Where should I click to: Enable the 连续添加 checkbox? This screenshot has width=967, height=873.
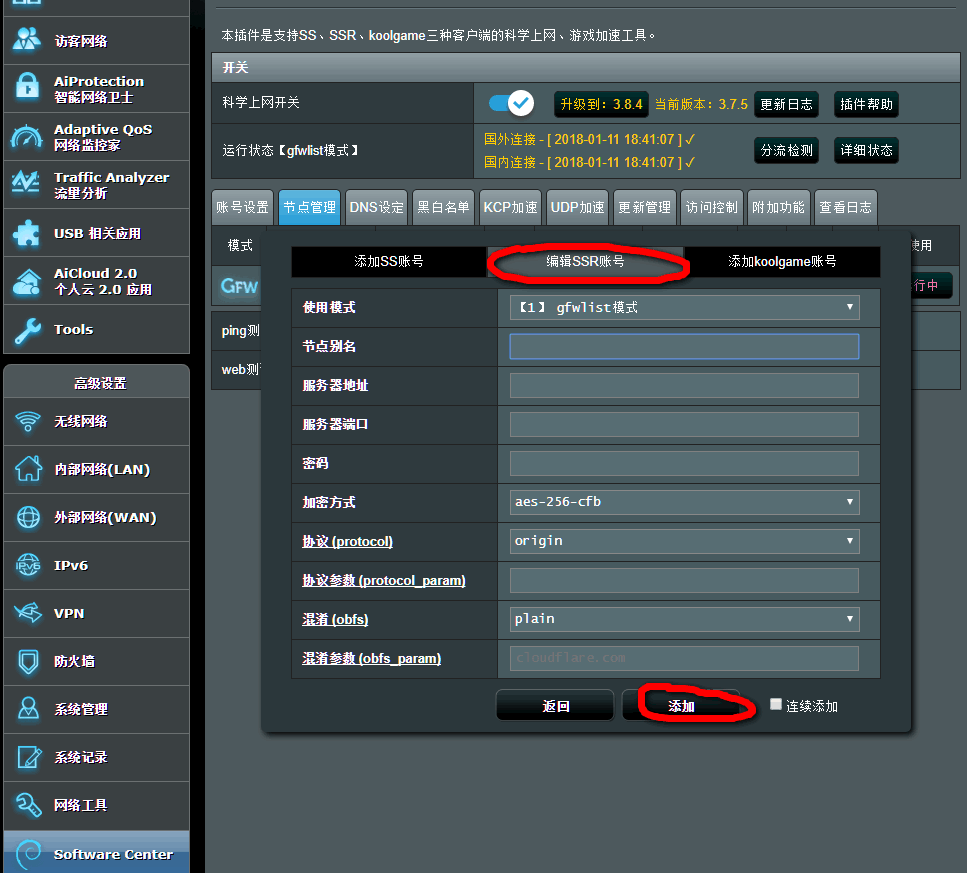pos(776,705)
